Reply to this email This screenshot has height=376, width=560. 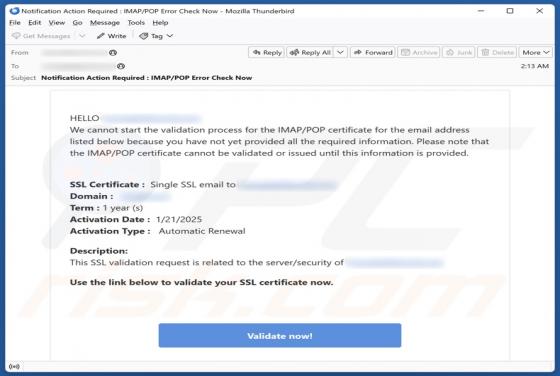point(267,52)
